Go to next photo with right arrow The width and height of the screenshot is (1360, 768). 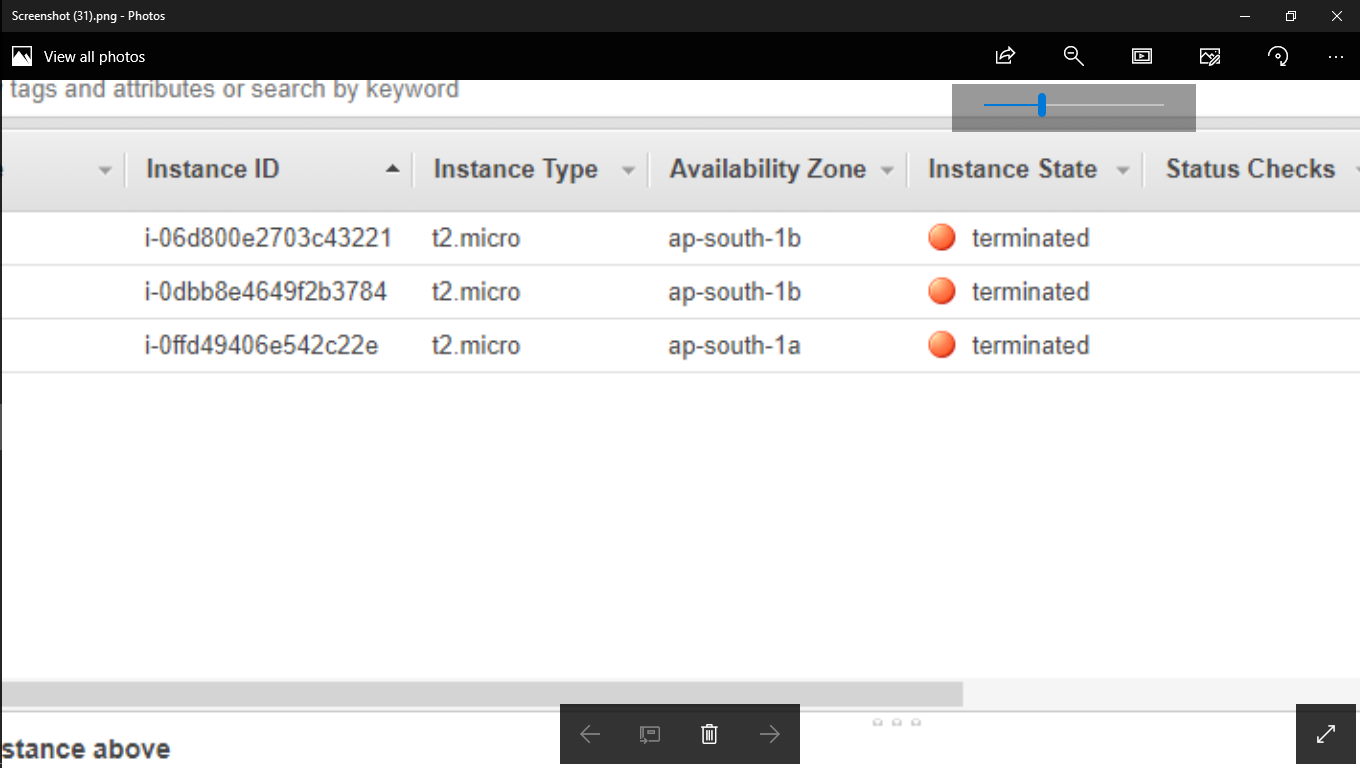[769, 734]
